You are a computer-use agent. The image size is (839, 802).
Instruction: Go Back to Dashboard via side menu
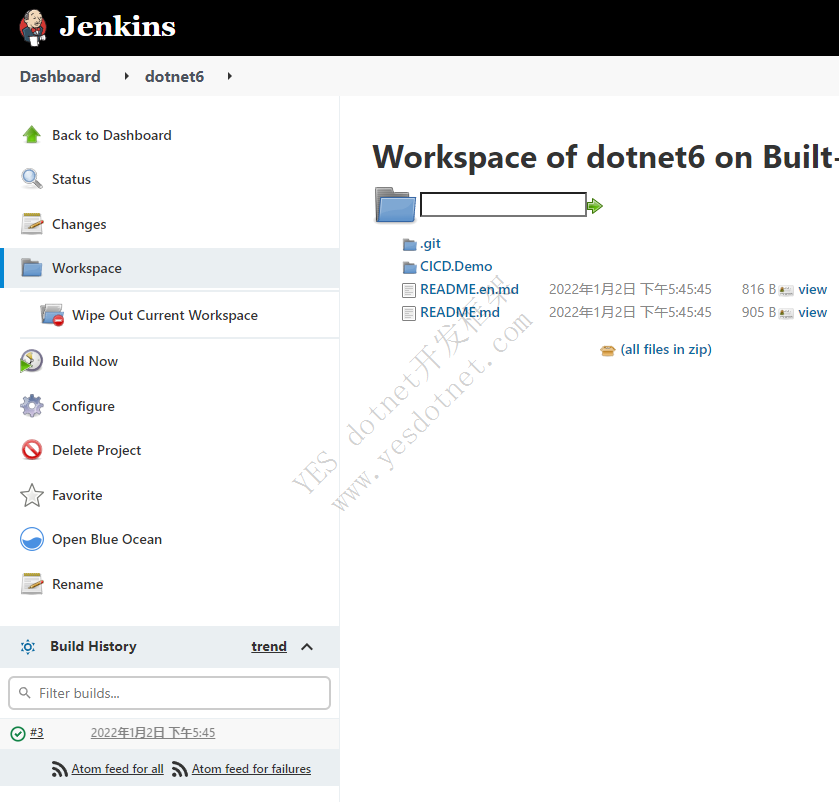pyautogui.click(x=112, y=135)
